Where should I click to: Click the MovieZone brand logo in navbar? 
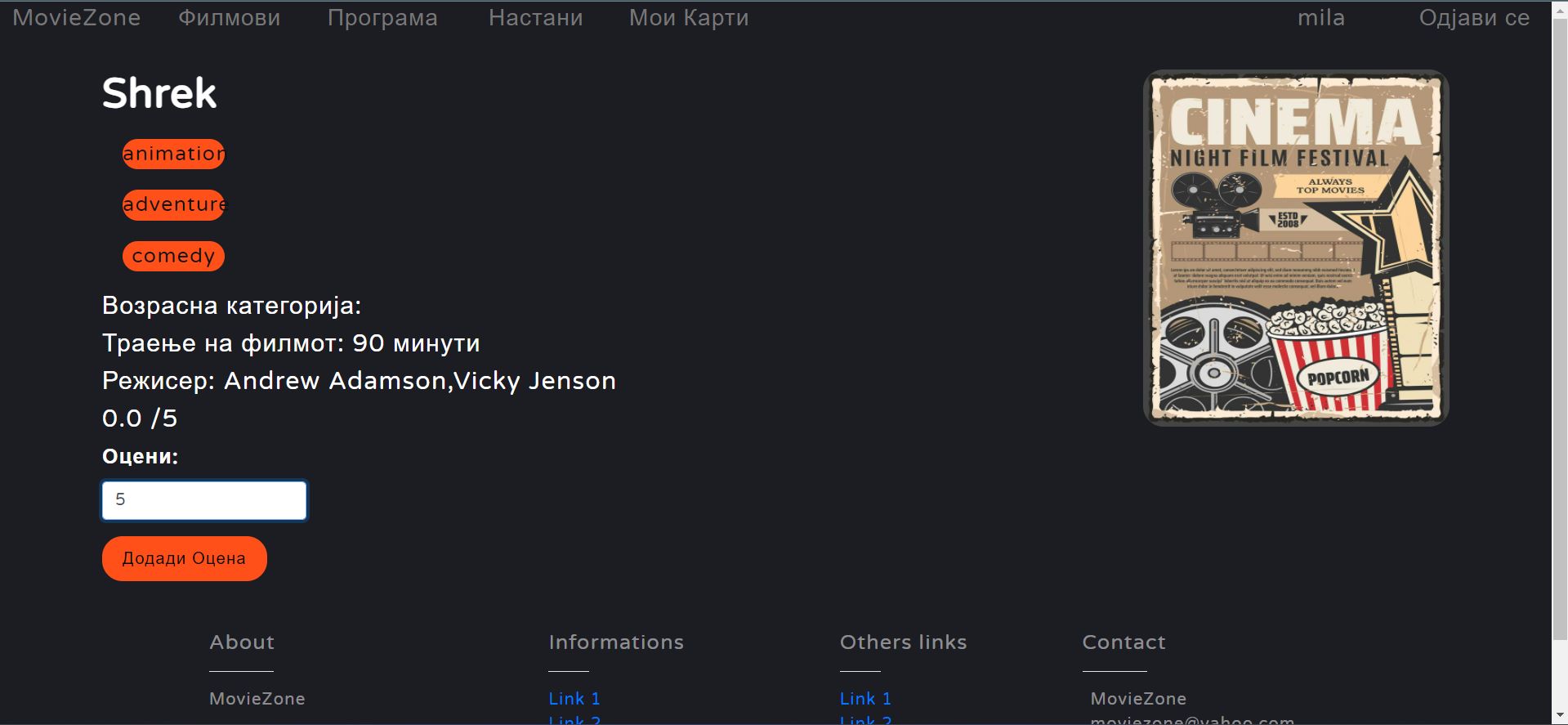[x=77, y=18]
